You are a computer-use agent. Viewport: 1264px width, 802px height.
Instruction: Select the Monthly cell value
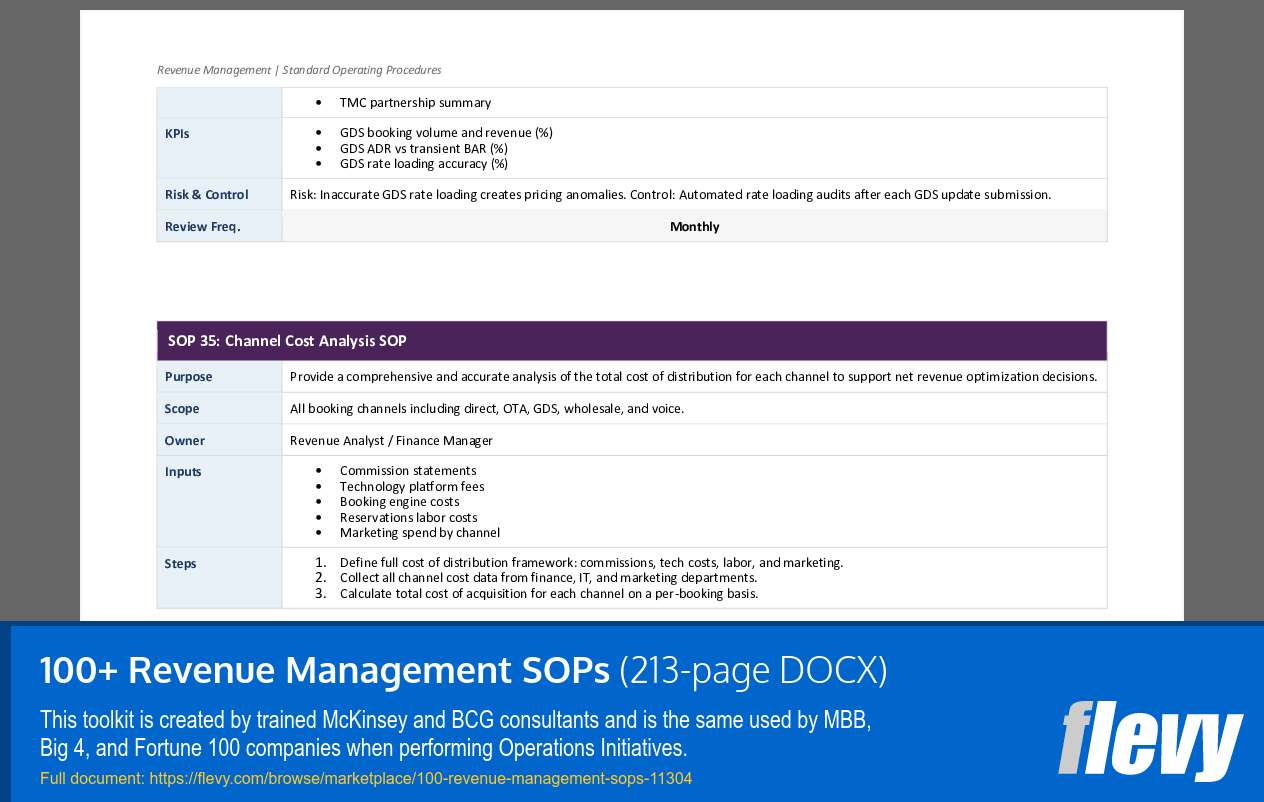694,226
